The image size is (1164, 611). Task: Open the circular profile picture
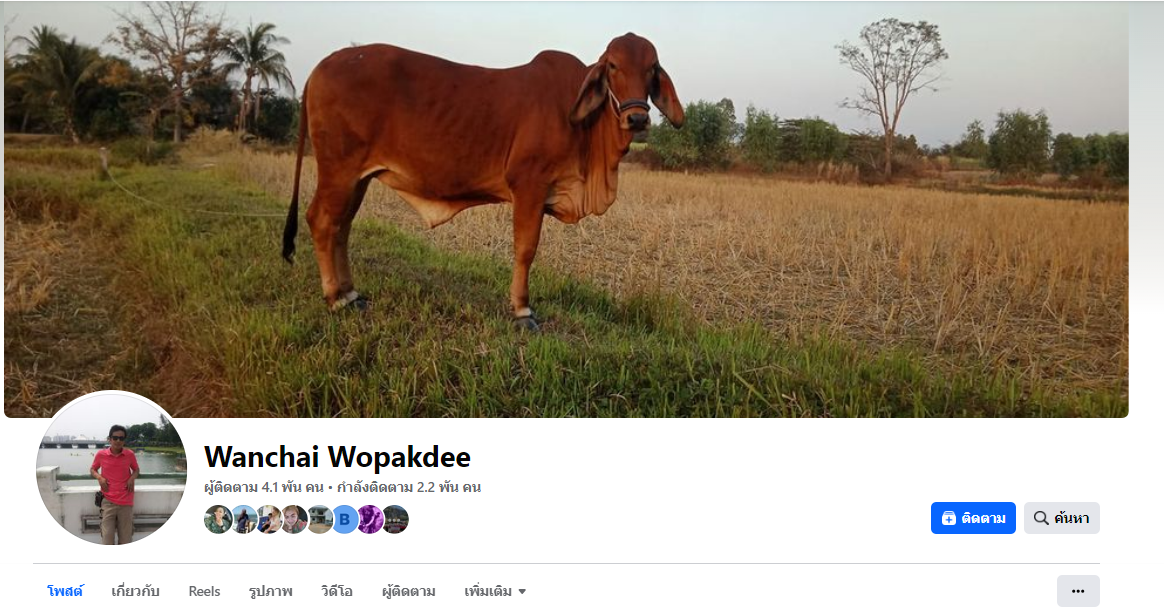[x=111, y=468]
